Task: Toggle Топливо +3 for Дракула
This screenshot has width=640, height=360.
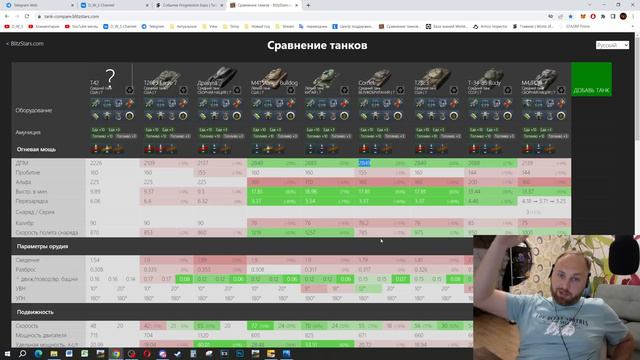Action: [233, 136]
